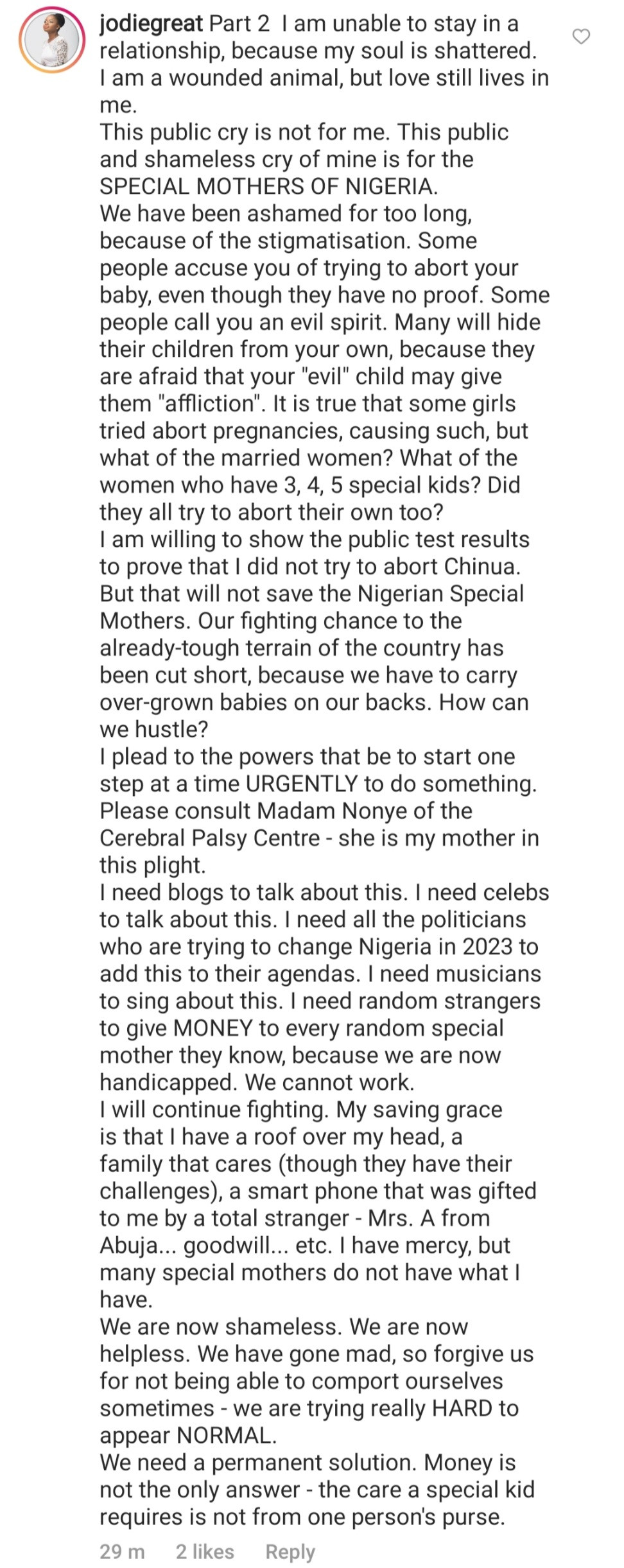The width and height of the screenshot is (624, 1568).
Task: View the 2 likes list
Action: (x=205, y=1551)
